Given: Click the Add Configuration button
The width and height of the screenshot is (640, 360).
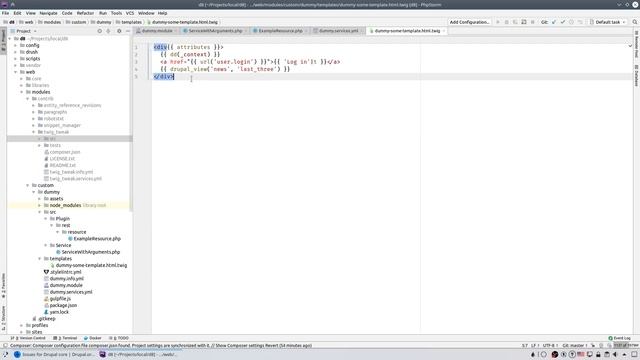Looking at the screenshot, I should coord(469,22).
